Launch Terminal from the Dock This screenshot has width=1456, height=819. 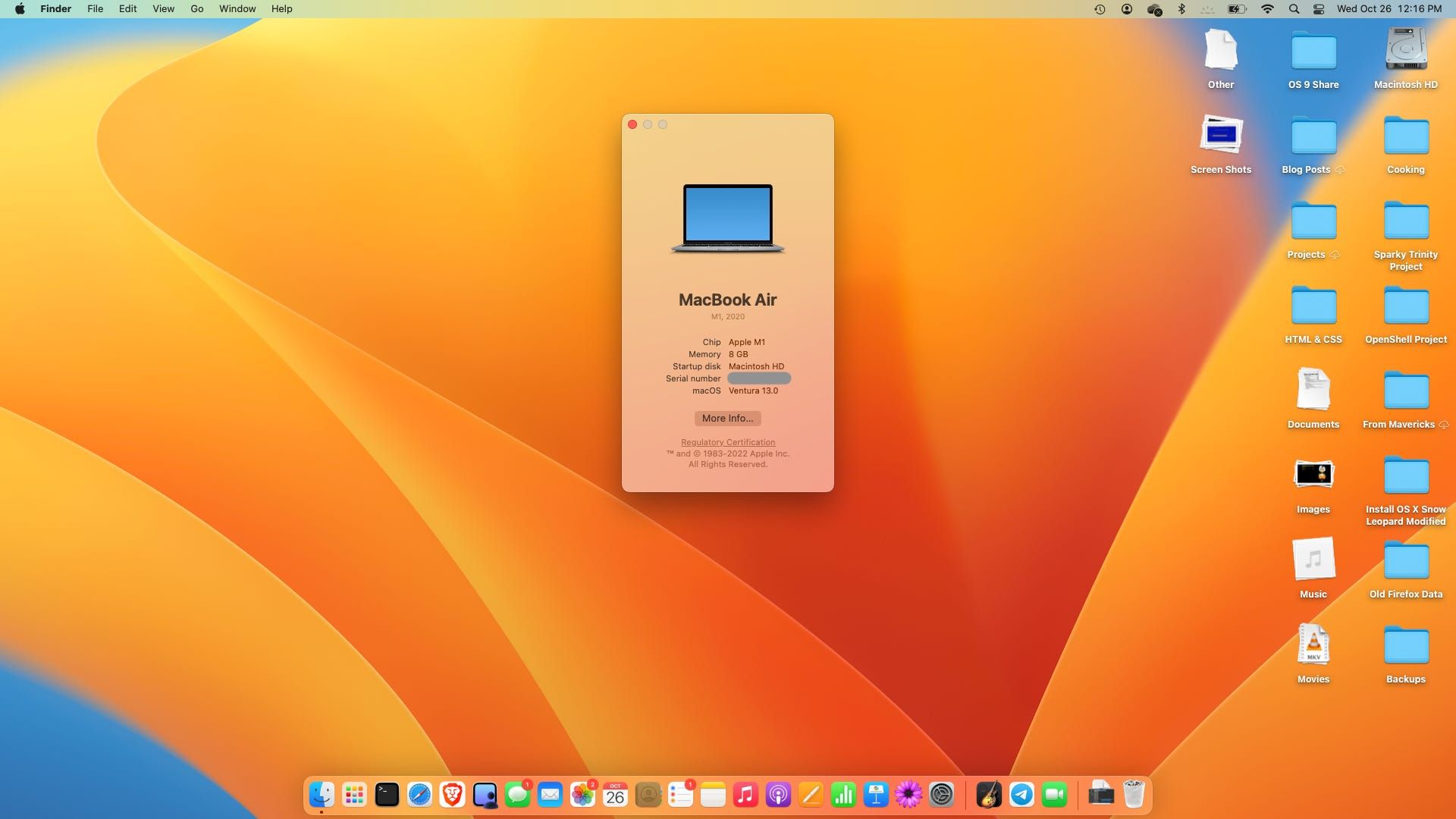tap(387, 795)
